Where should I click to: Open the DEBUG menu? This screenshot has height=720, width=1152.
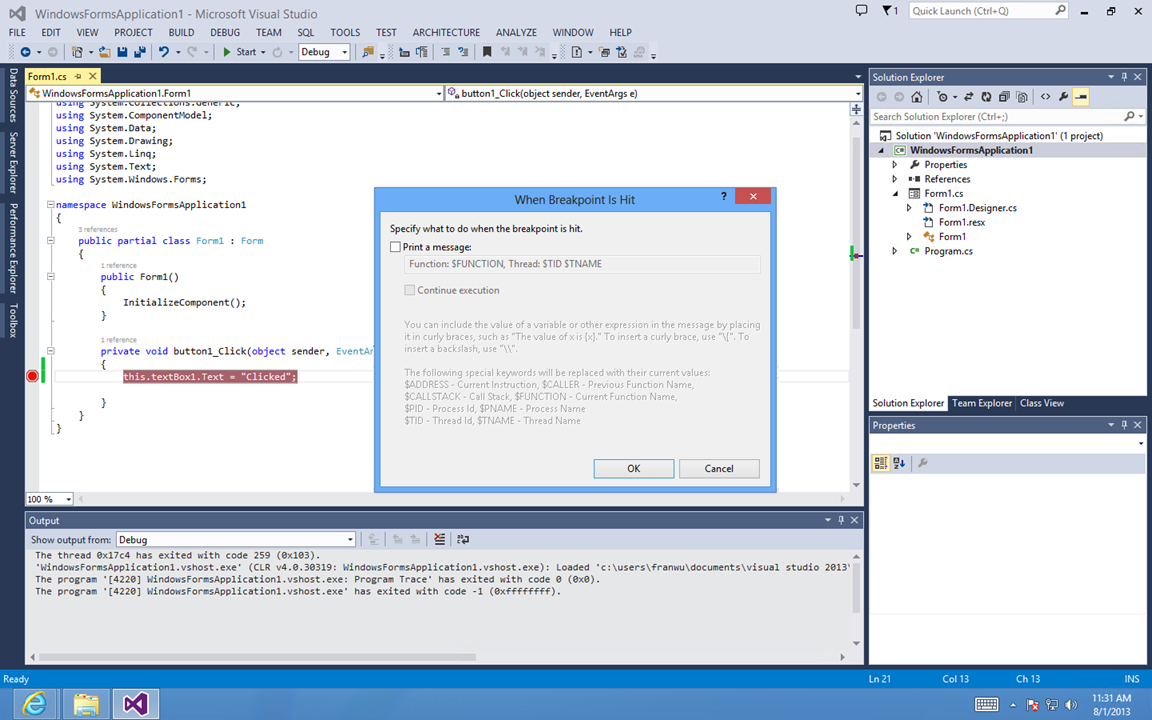click(225, 32)
